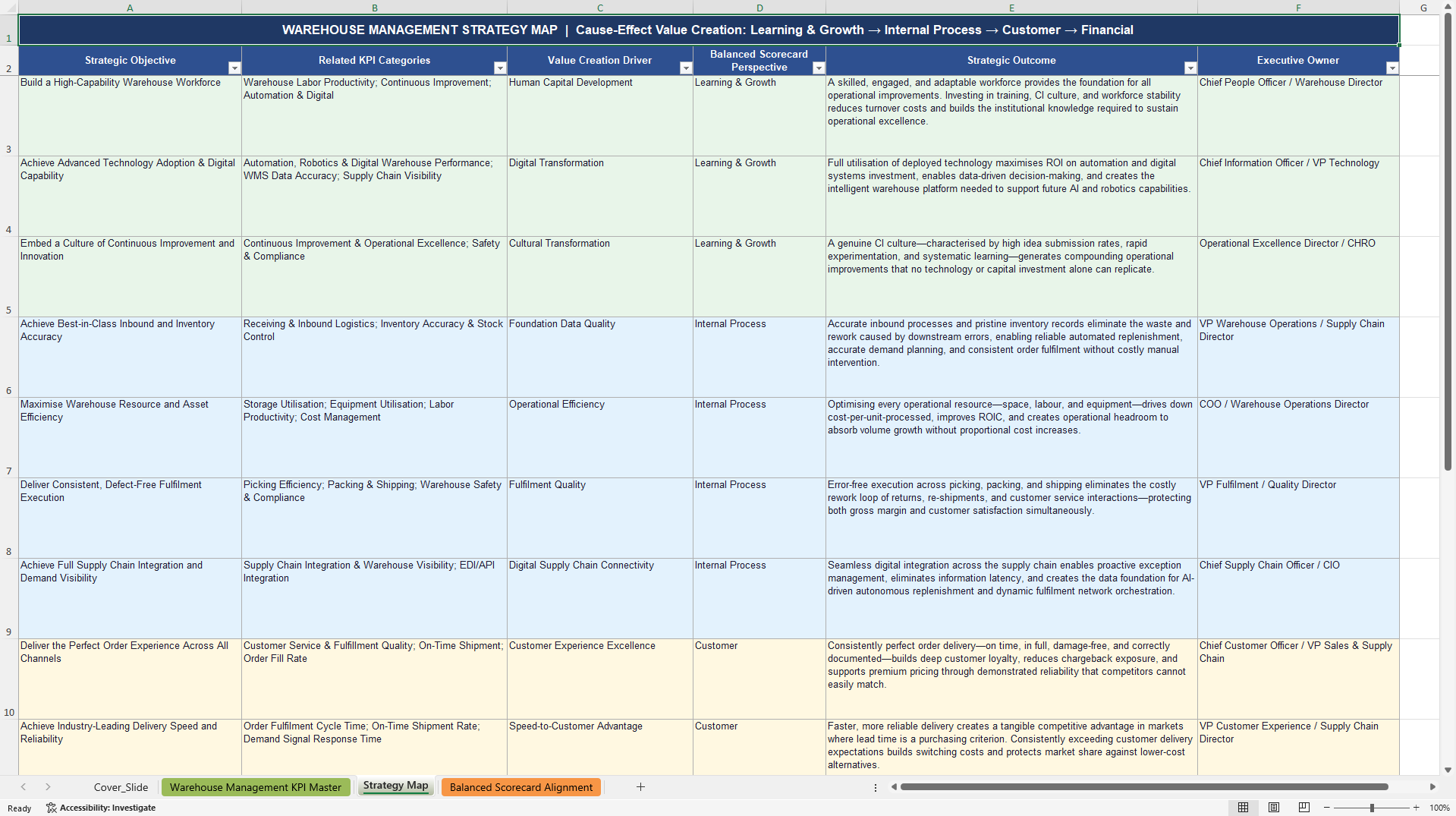Select 'Operational Excellence Director / CHRO' cell
Screen dimensions: 1456x816
point(1298,277)
